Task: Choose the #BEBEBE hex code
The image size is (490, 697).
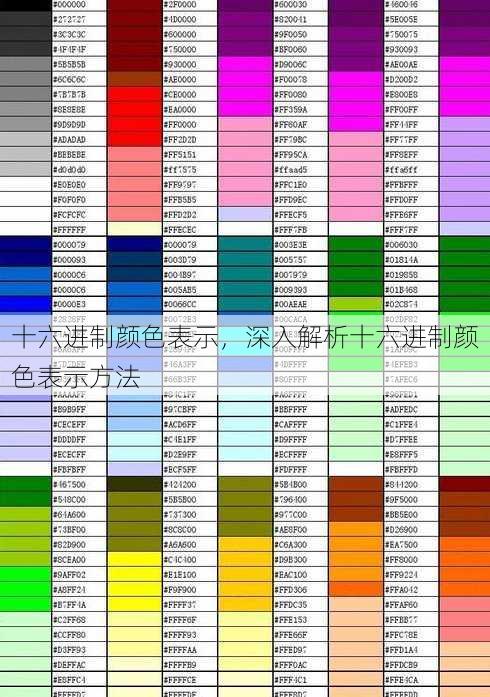Action: pos(69,155)
